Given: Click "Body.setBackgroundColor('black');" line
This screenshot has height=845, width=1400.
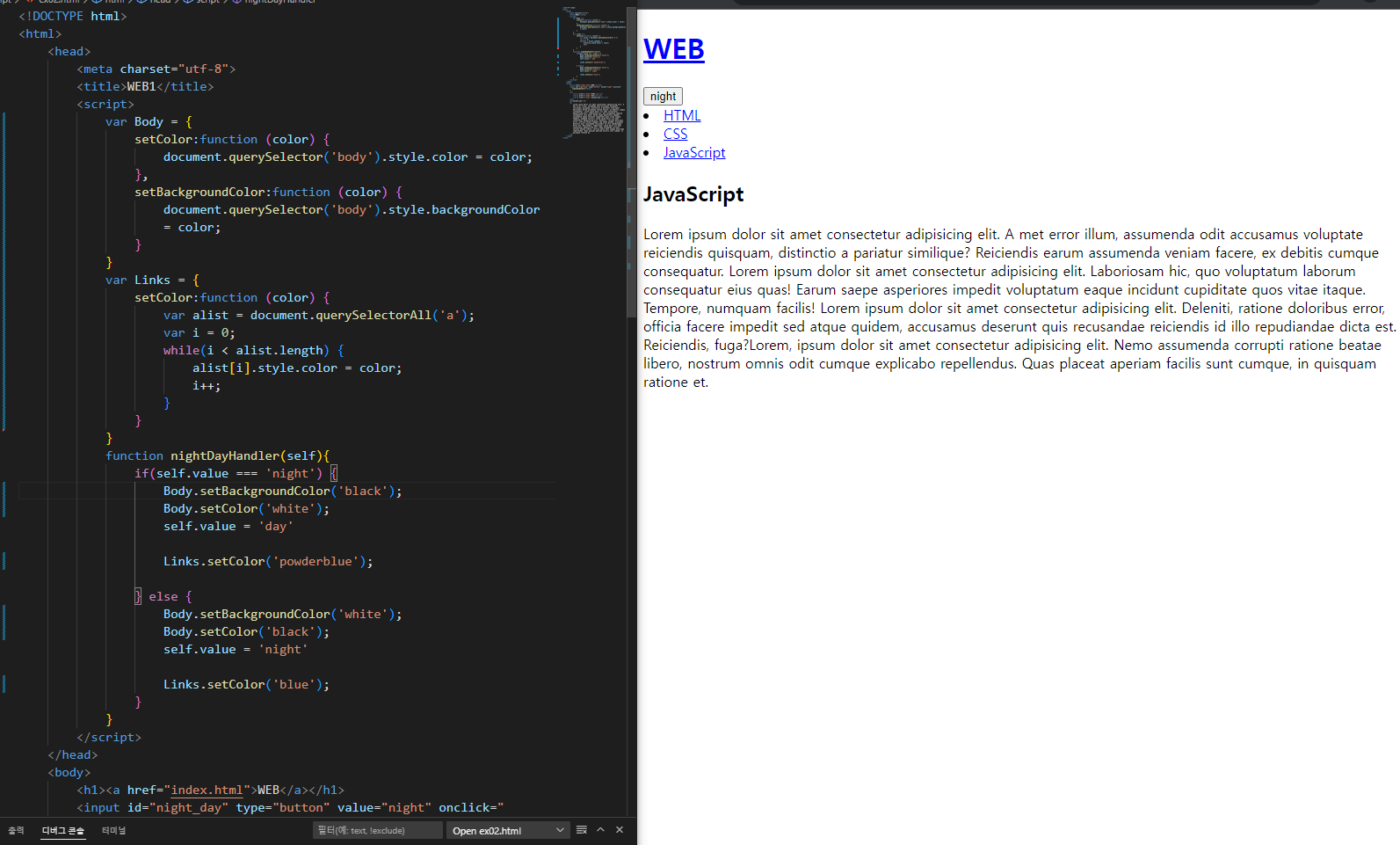Looking at the screenshot, I should coord(283,491).
